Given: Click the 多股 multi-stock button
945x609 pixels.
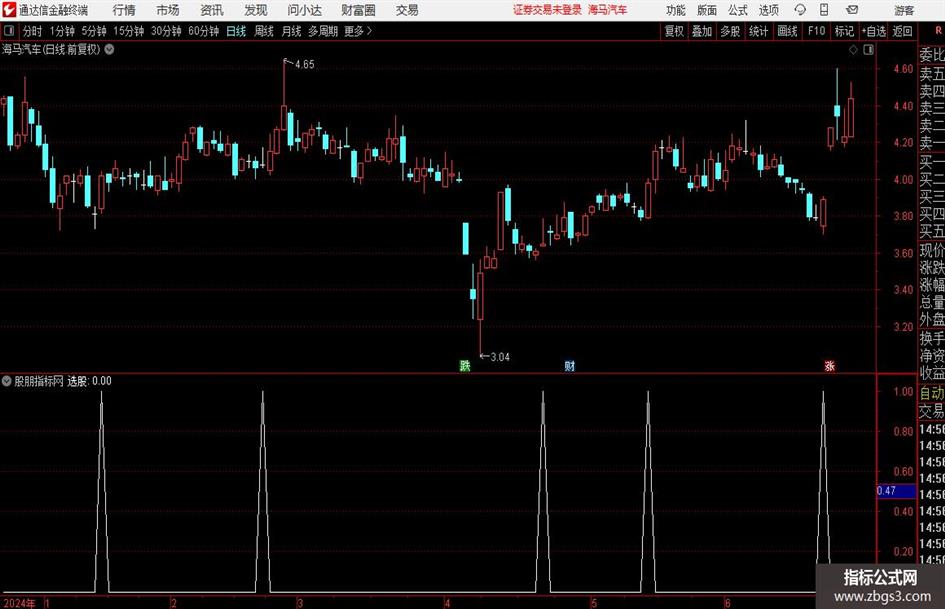Looking at the screenshot, I should [x=730, y=31].
